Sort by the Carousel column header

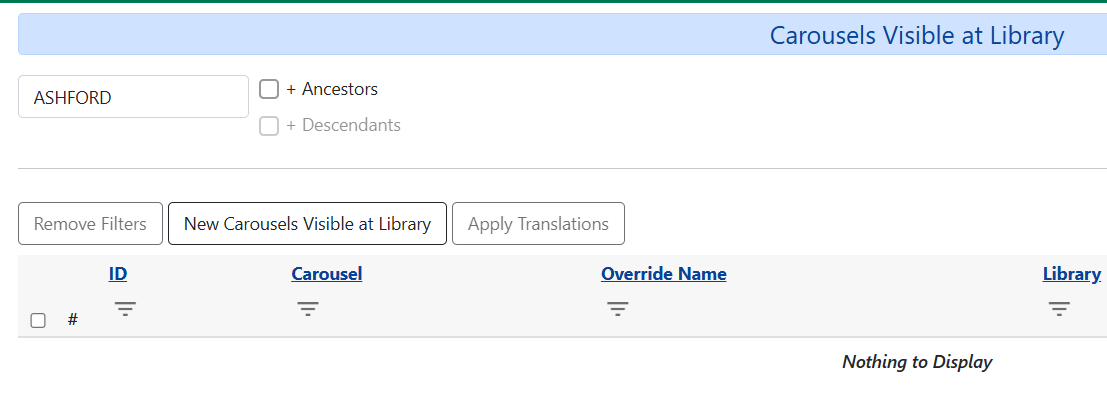point(326,274)
